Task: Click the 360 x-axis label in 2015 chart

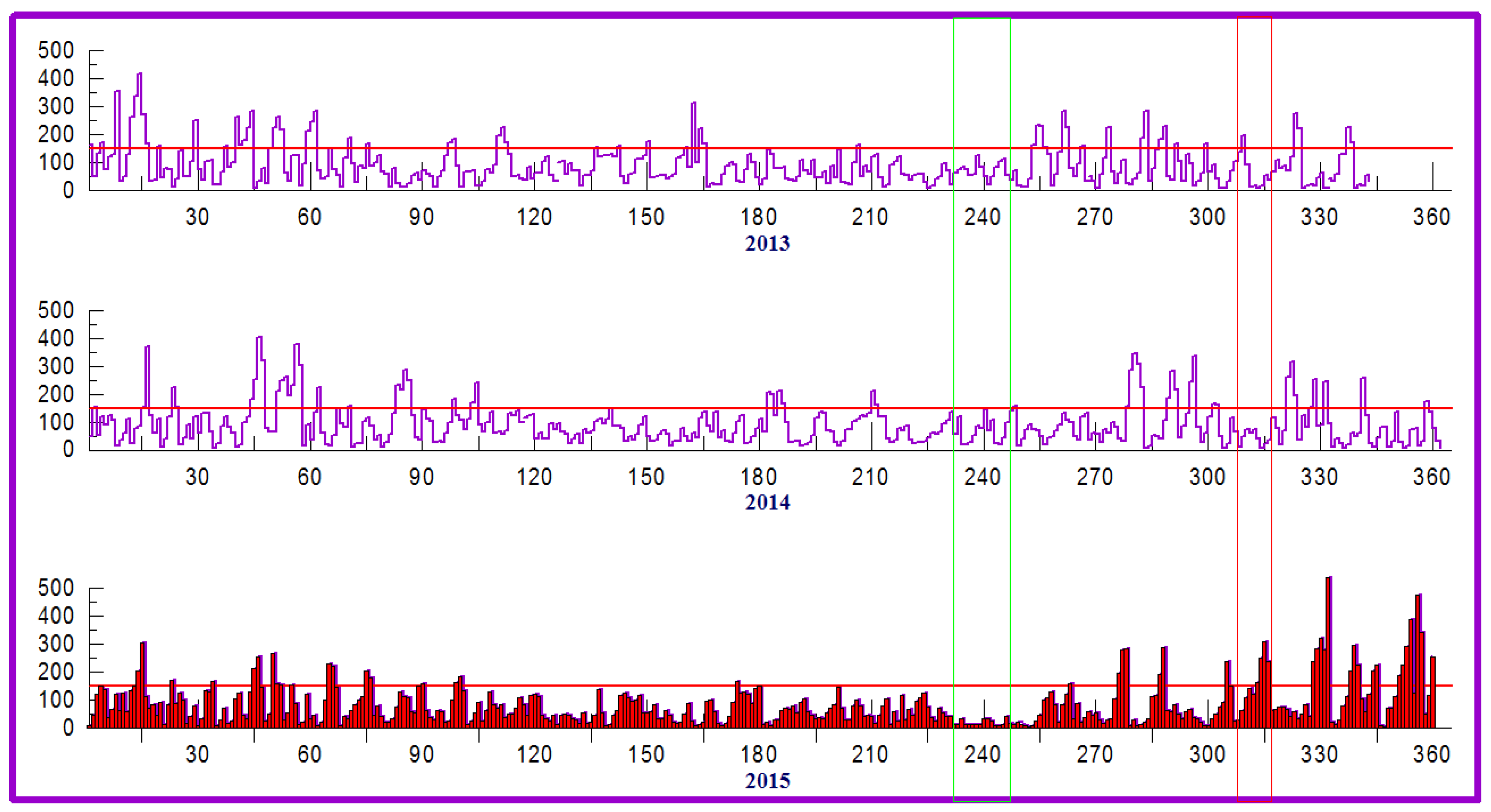Action: tap(1431, 754)
